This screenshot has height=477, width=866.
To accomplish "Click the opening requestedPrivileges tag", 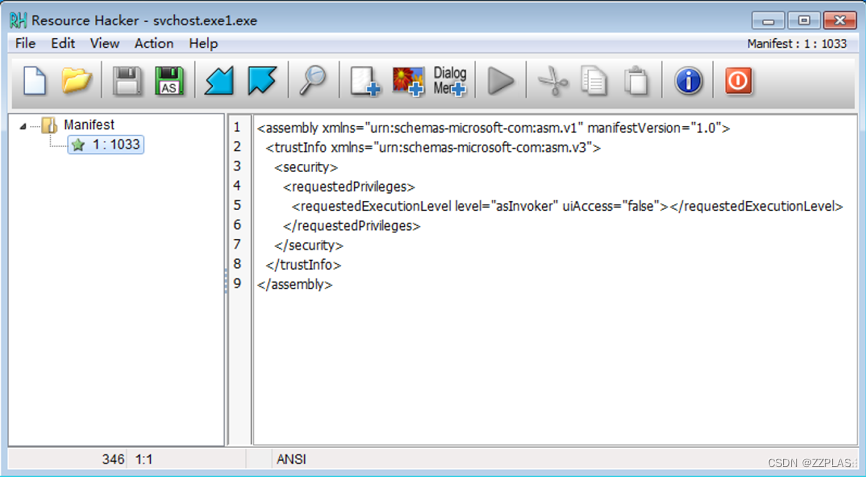I will point(349,187).
